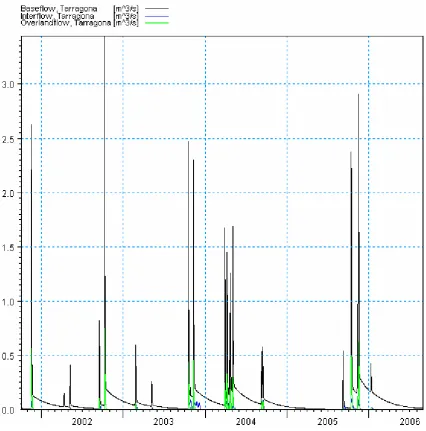This screenshot has width=426, height=431.
Task: Click the Baseflow, Tarragona legend label
Action: 59,9
